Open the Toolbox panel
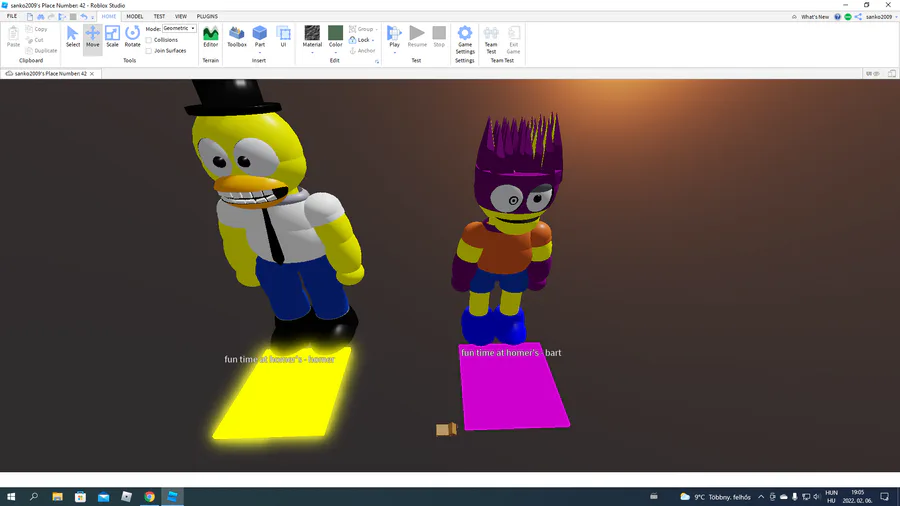Viewport: 900px width, 506px height. pyautogui.click(x=236, y=37)
